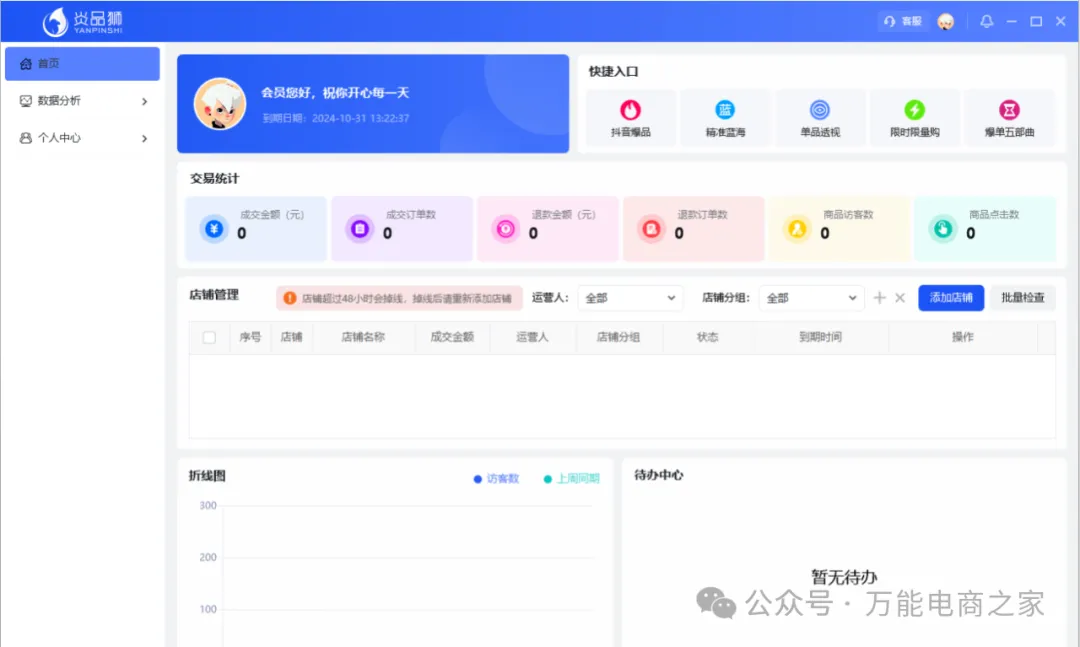The image size is (1080, 647).
Task: Open the 限时限量购 lightning icon
Action: [x=914, y=110]
